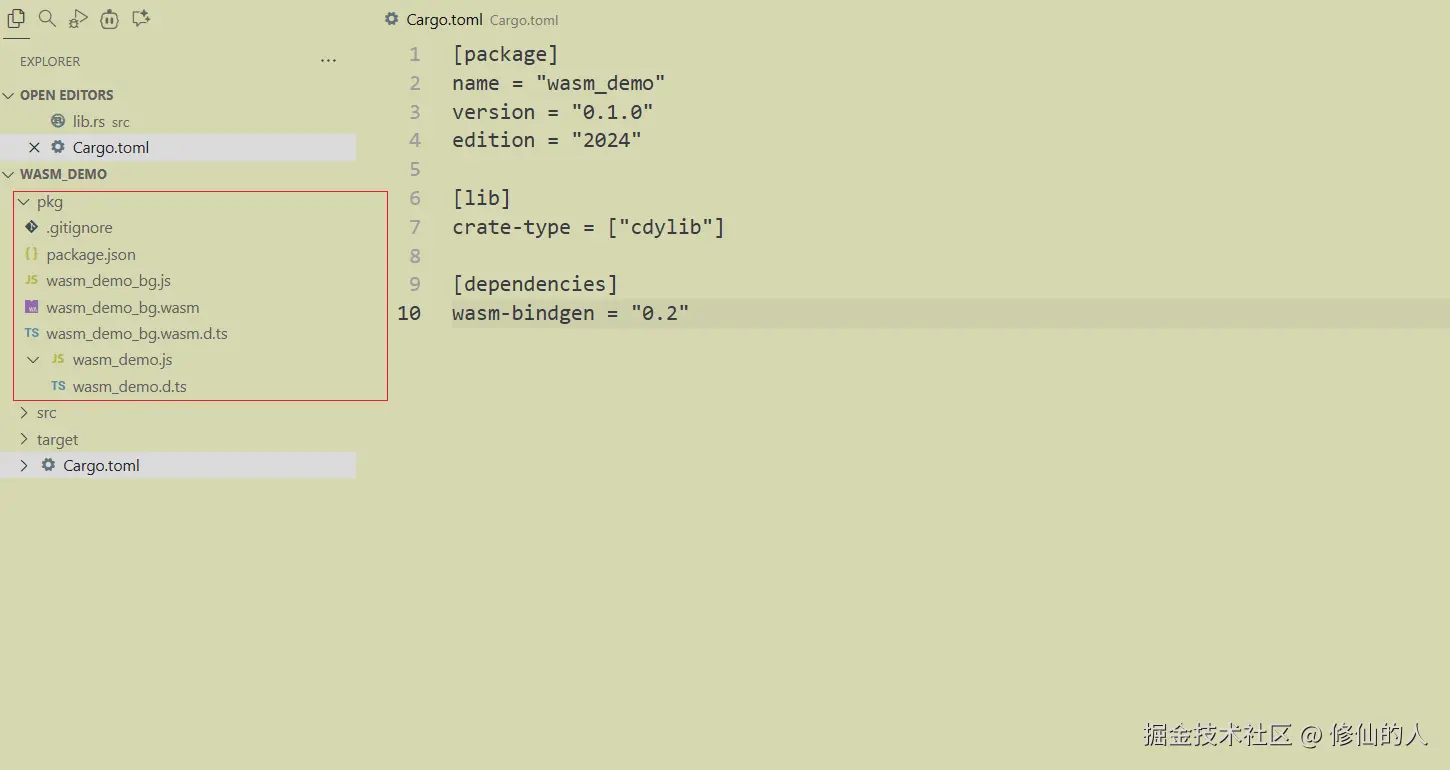Collapse the pkg folder

(x=24, y=202)
